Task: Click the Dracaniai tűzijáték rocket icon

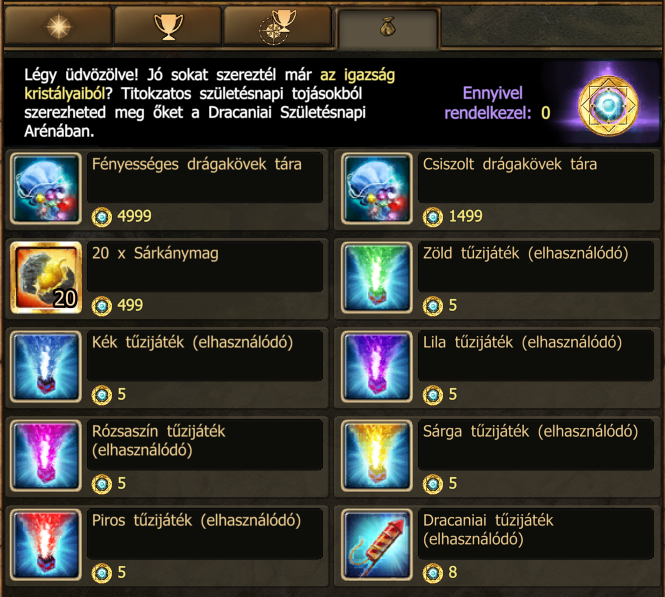Action: (377, 544)
